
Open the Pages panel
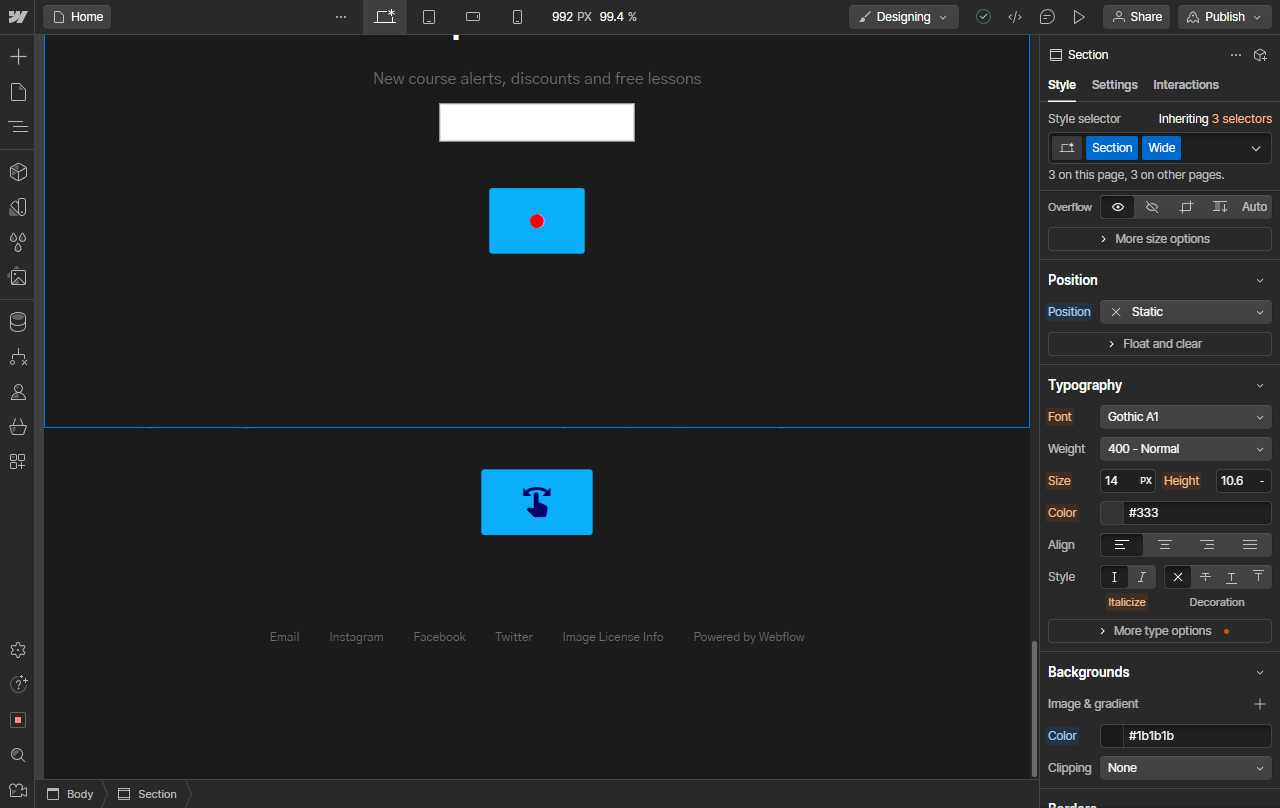17,92
